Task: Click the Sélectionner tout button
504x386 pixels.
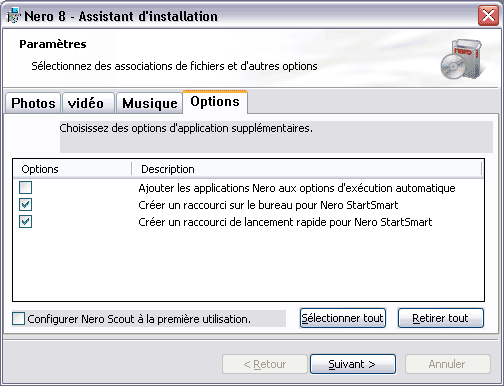Action: (343, 318)
